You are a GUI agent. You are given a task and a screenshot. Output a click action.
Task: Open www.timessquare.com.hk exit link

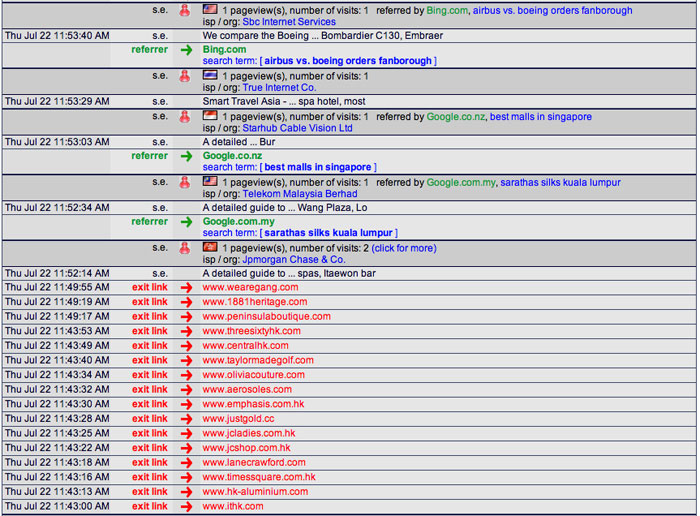click(258, 477)
